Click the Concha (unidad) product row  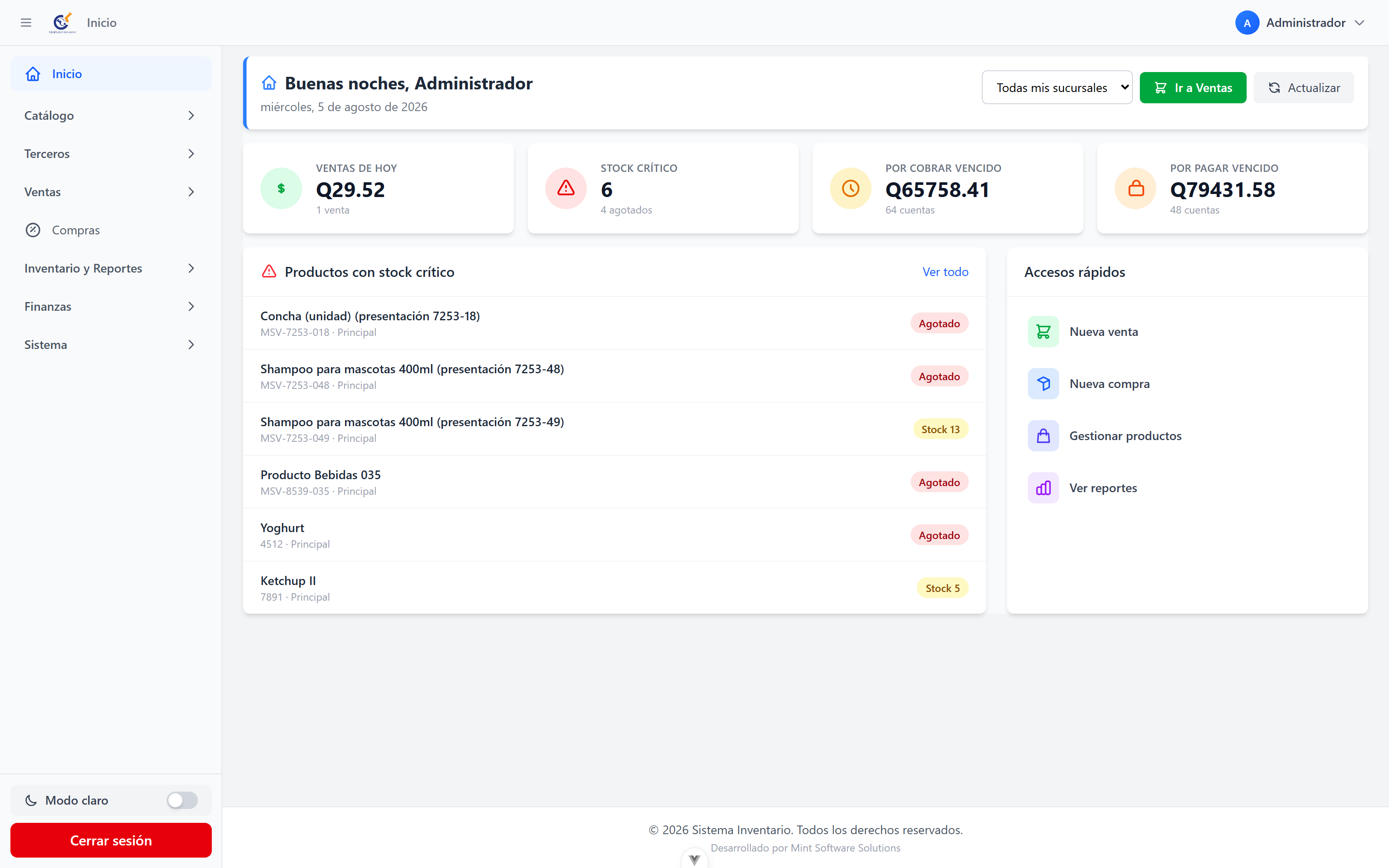pos(614,323)
